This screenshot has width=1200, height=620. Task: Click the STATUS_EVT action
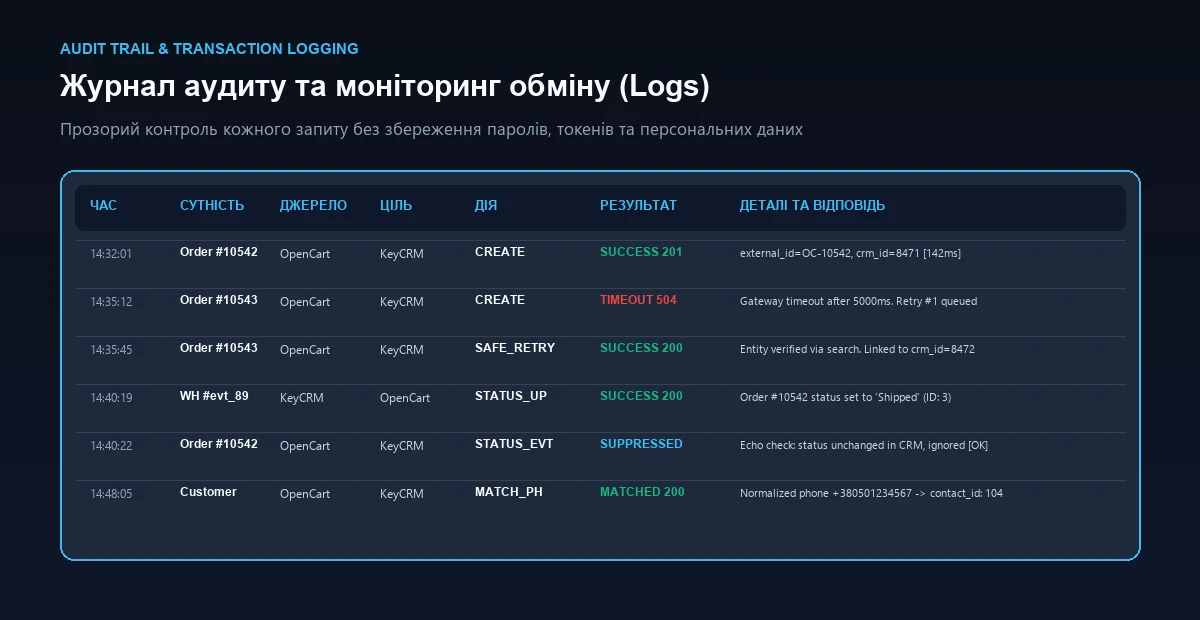514,444
